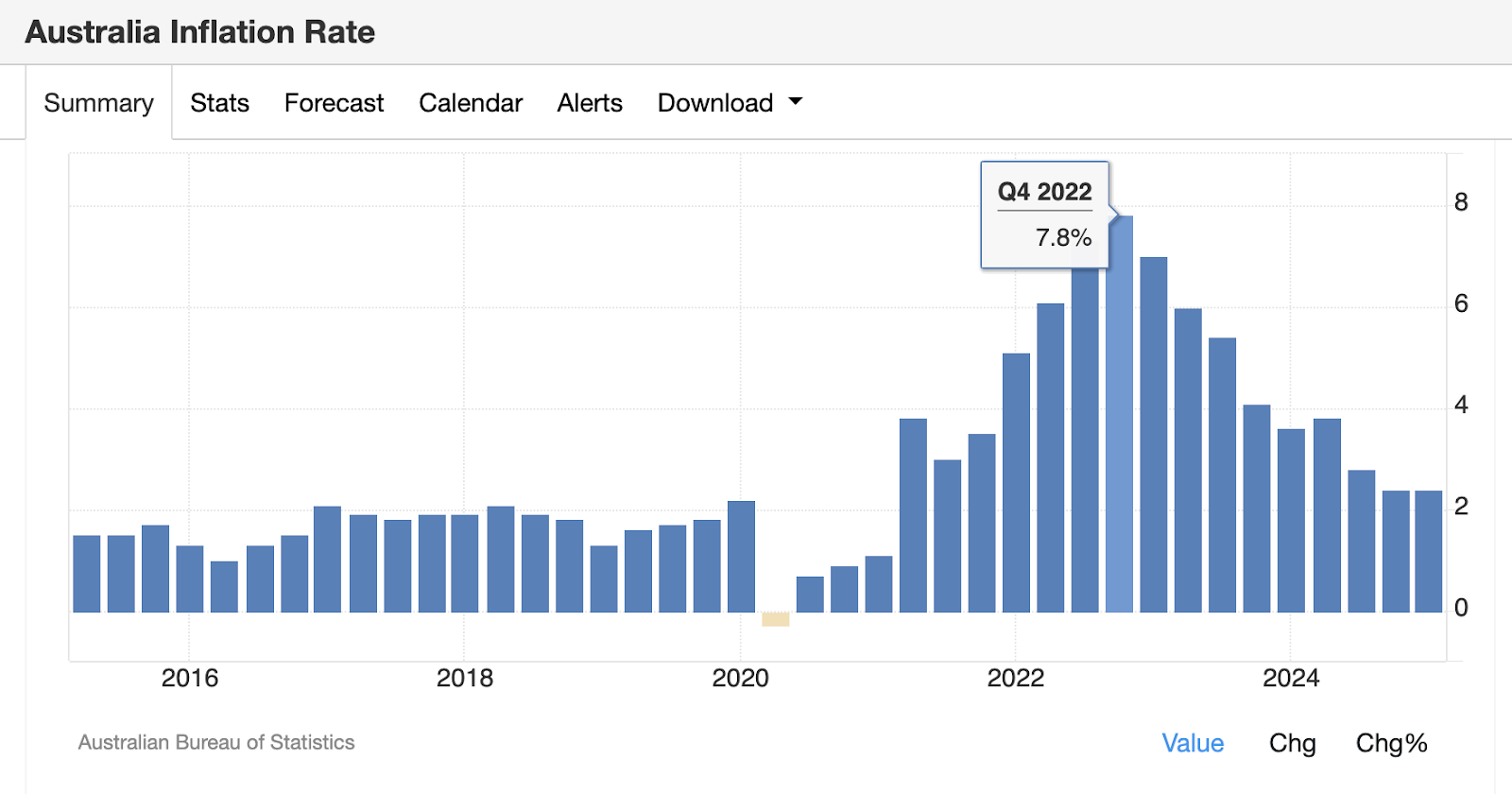Click the y-axis label 8
Viewport: 1512px width, 794px height.
point(1461,202)
